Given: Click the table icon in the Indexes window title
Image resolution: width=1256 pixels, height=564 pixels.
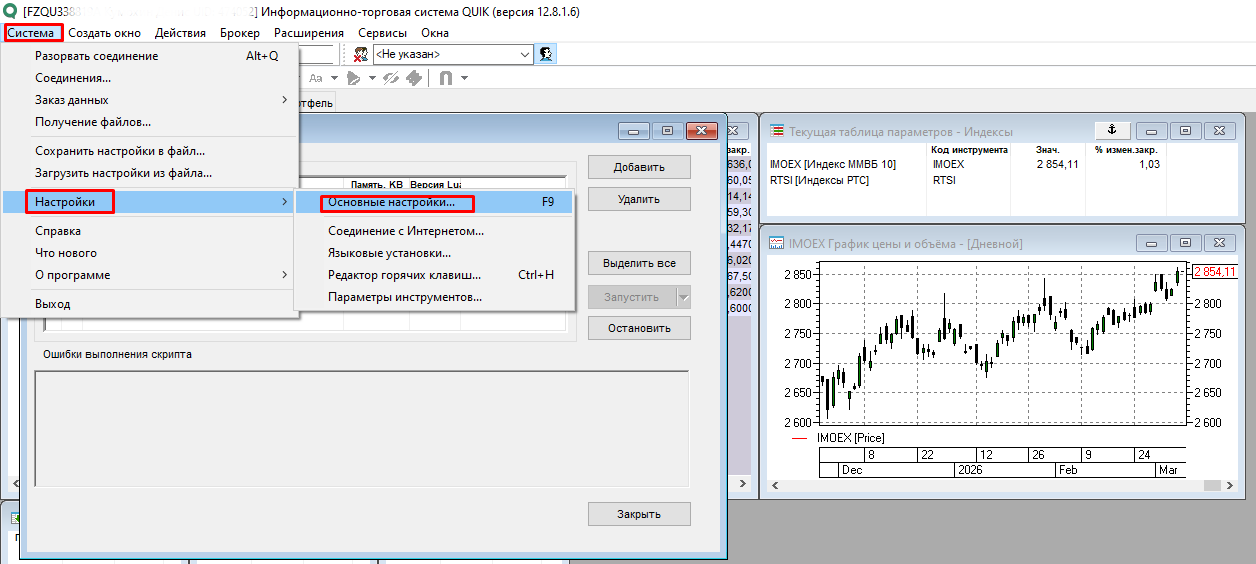Looking at the screenshot, I should click(x=776, y=132).
